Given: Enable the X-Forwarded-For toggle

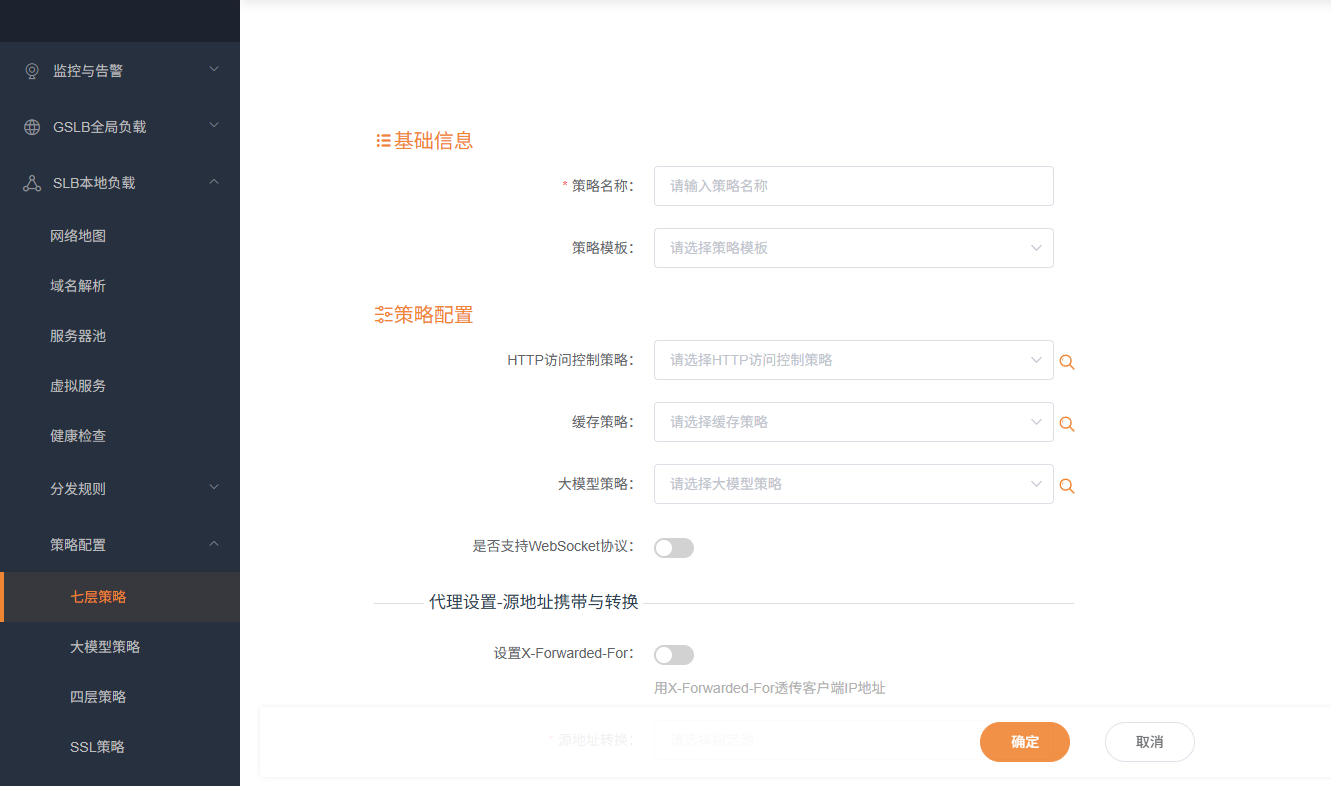Looking at the screenshot, I should (x=673, y=654).
